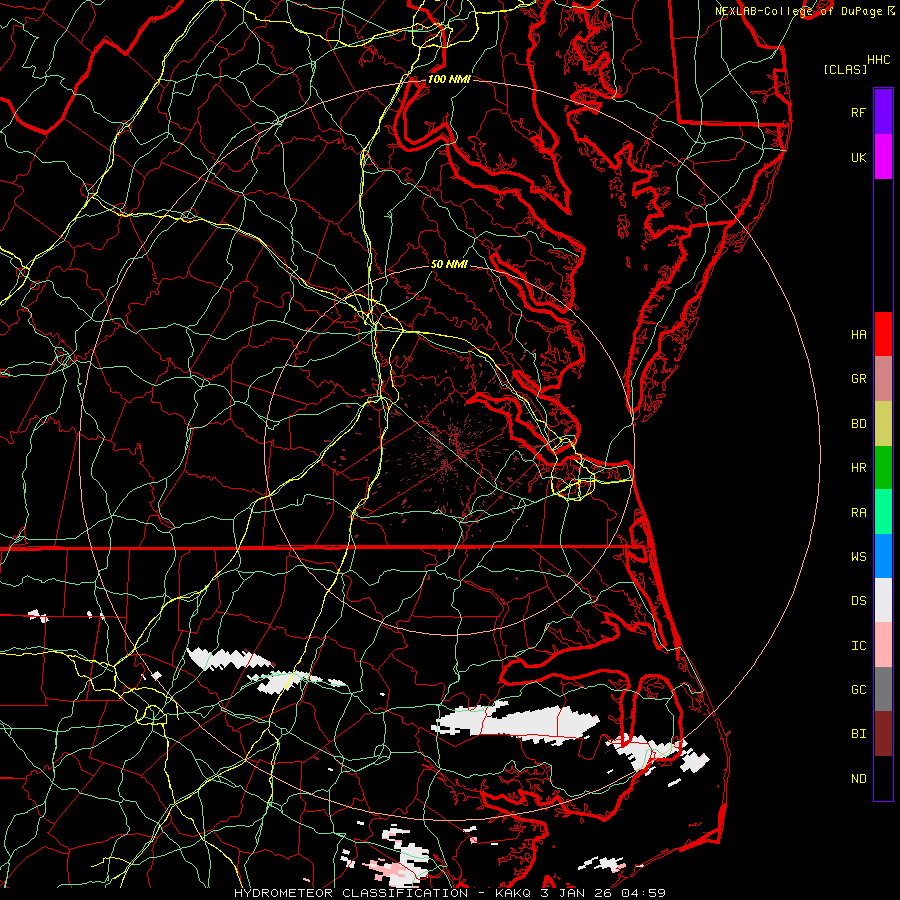Pick the HR green legend swatch
Image resolution: width=900 pixels, height=900 pixels.
pos(883,467)
